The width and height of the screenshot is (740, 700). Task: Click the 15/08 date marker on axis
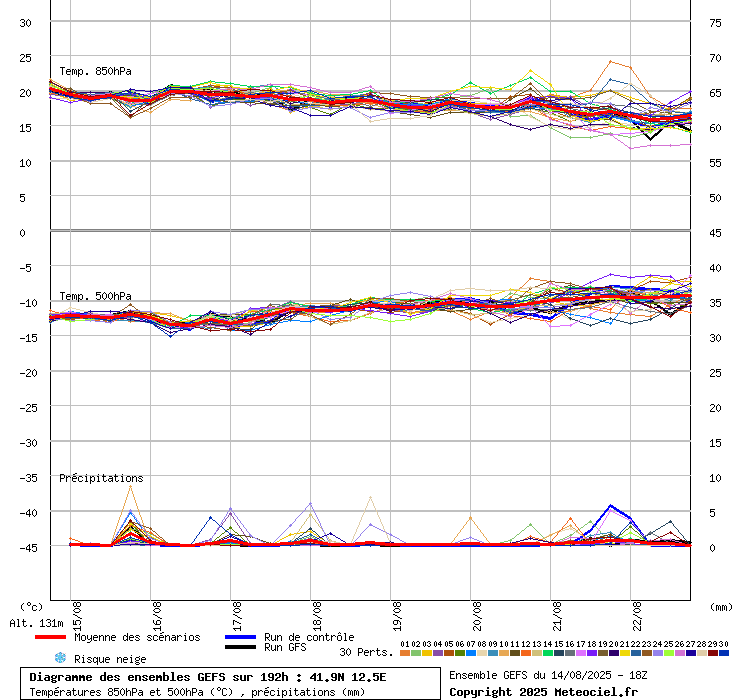coord(77,613)
